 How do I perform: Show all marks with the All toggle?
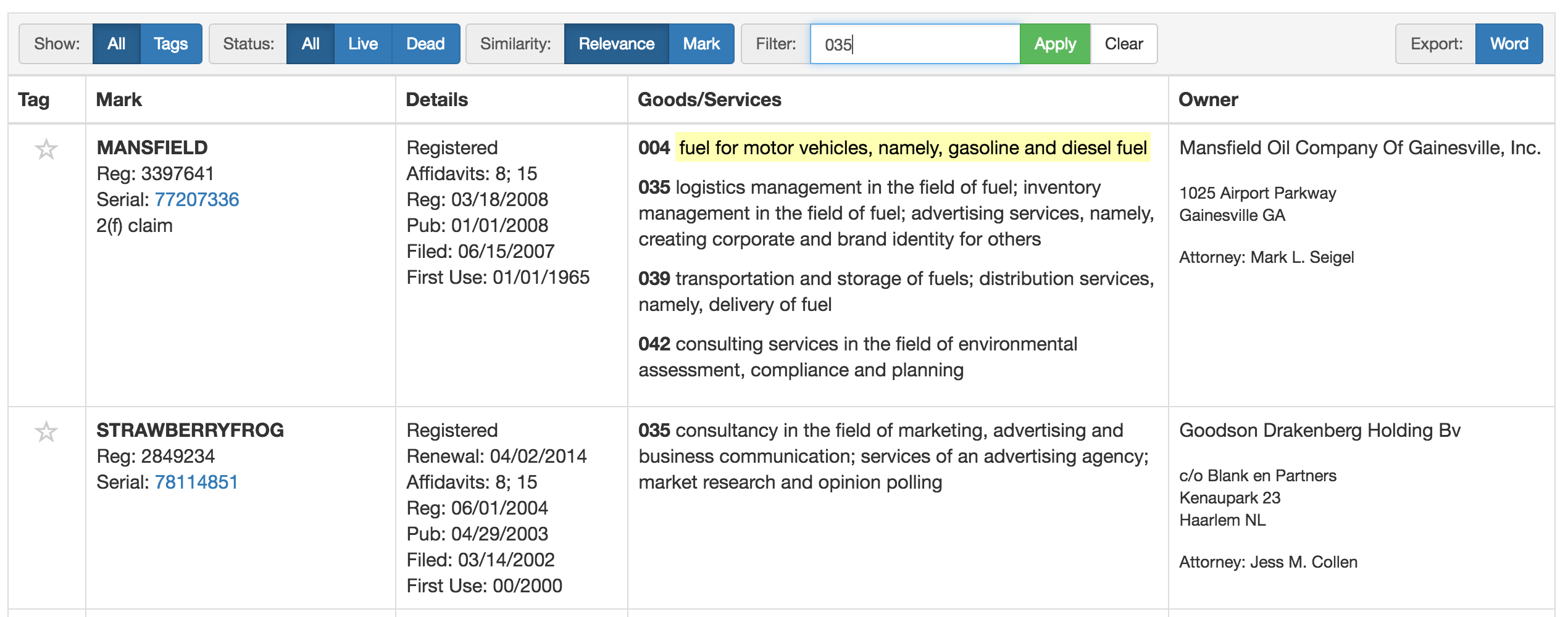pyautogui.click(x=116, y=44)
